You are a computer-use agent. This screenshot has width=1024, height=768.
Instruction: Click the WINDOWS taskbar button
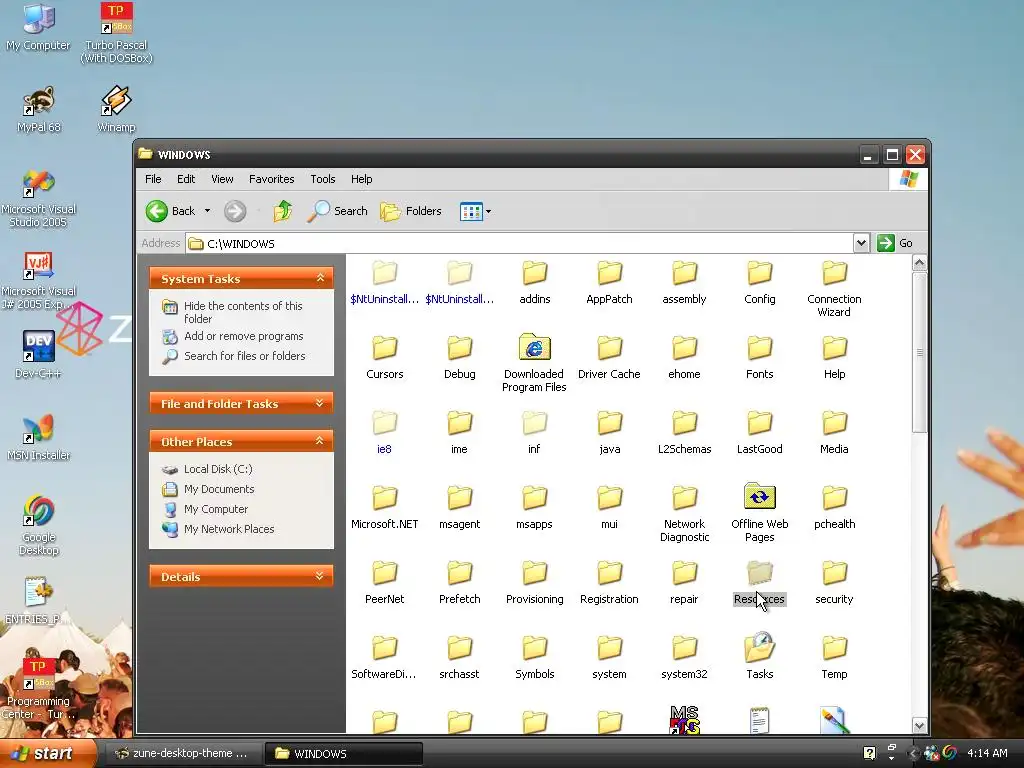344,754
